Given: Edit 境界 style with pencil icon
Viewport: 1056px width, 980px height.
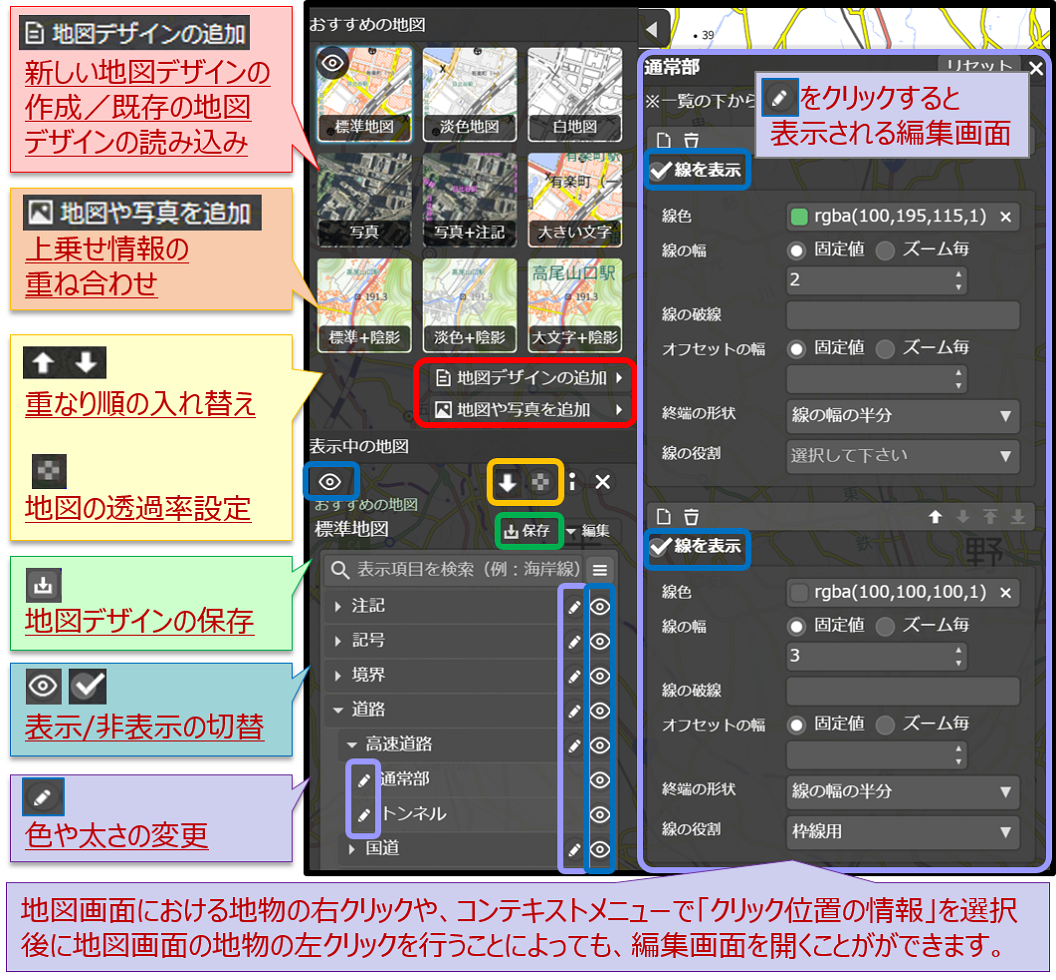Looking at the screenshot, I should [x=574, y=676].
